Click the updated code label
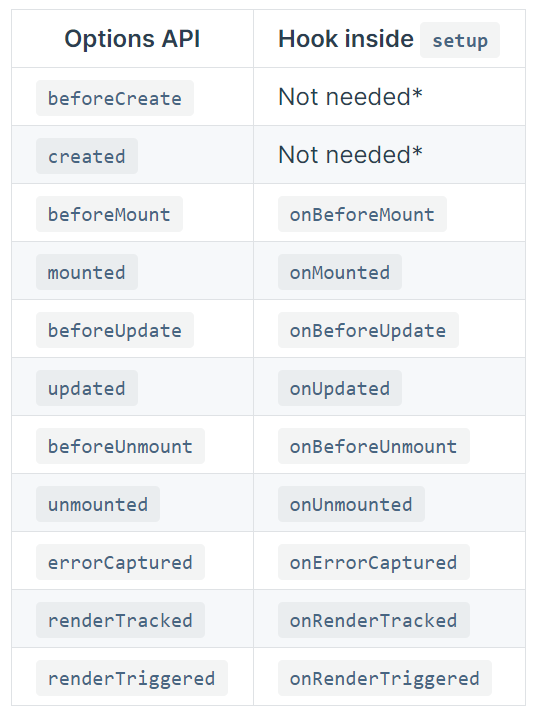Screen dimensions: 536x716 (87, 388)
